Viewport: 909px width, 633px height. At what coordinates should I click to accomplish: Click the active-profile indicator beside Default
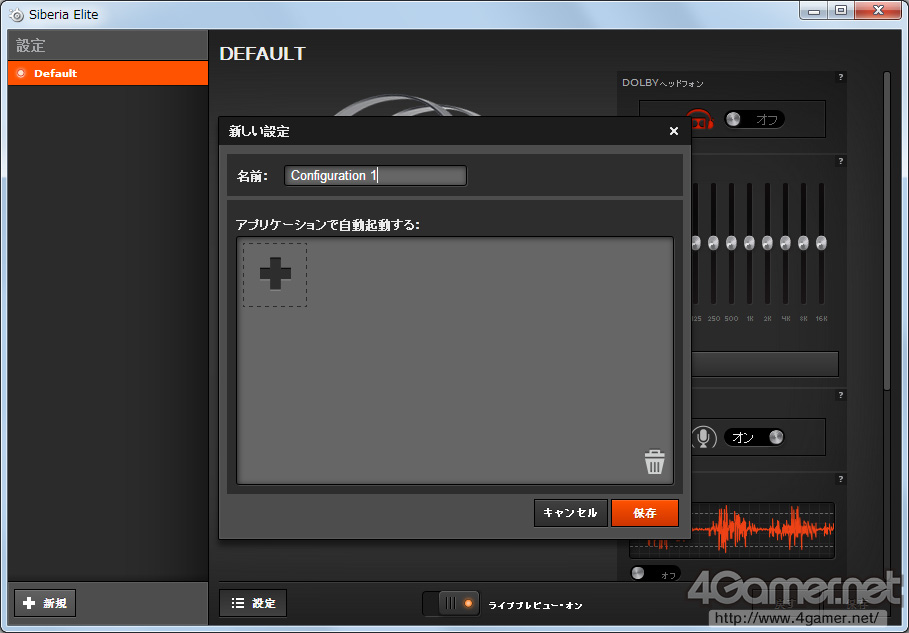point(21,73)
